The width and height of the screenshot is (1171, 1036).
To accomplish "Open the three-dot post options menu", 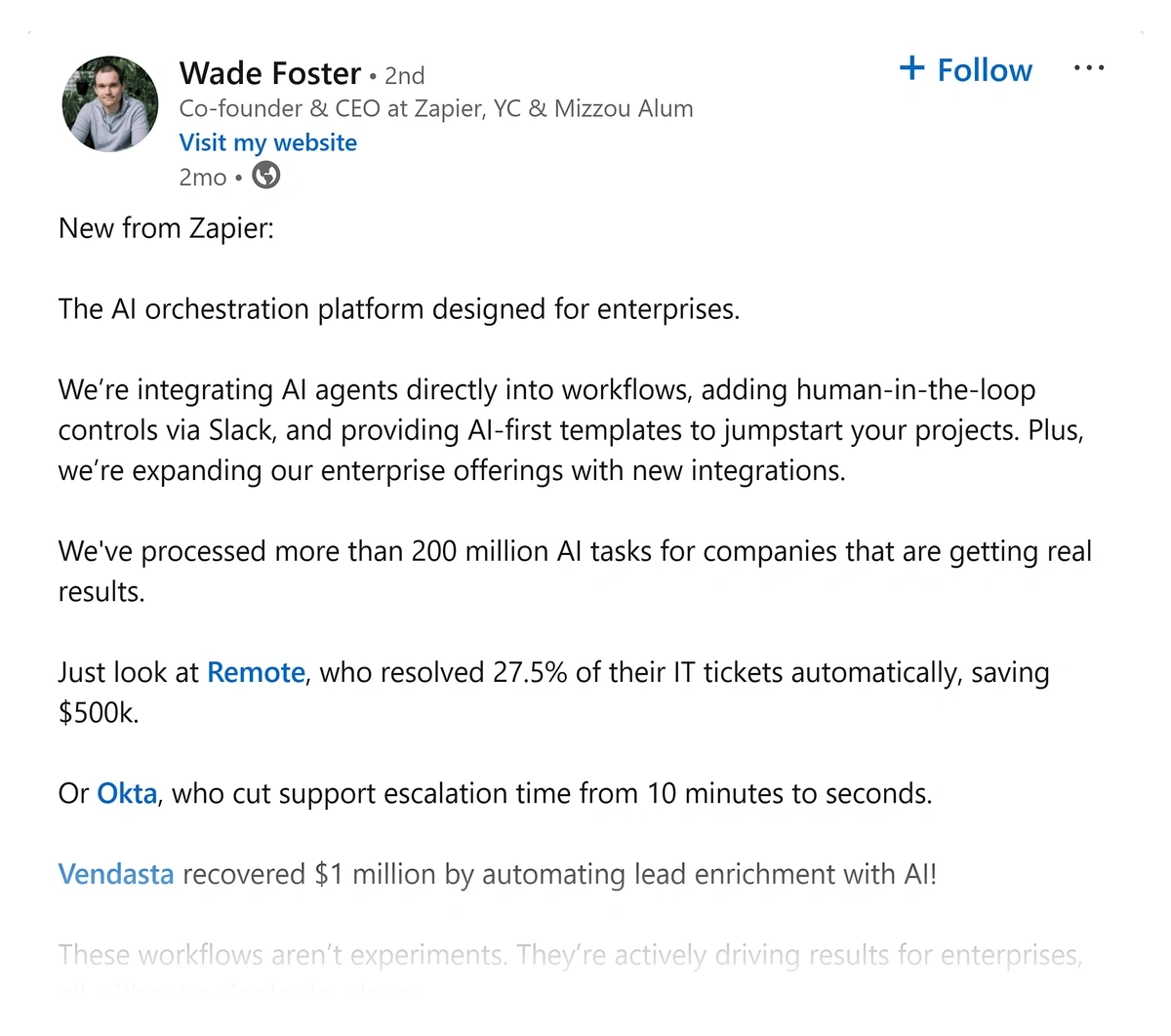I will [1088, 68].
